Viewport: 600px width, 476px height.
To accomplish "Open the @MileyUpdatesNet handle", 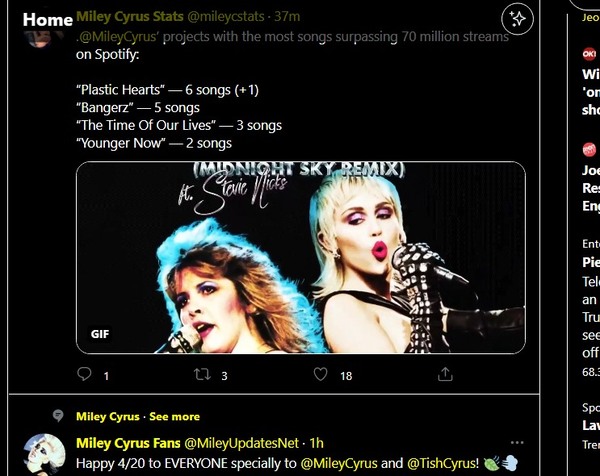I will 241,443.
